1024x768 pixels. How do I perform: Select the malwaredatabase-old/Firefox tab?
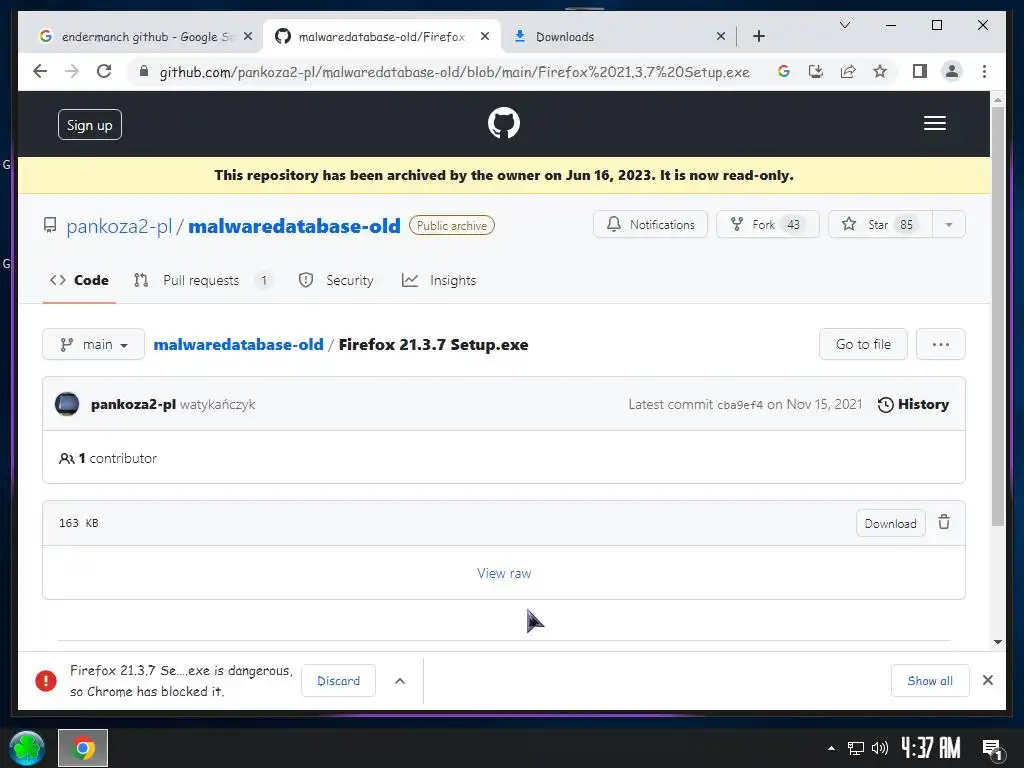[381, 37]
